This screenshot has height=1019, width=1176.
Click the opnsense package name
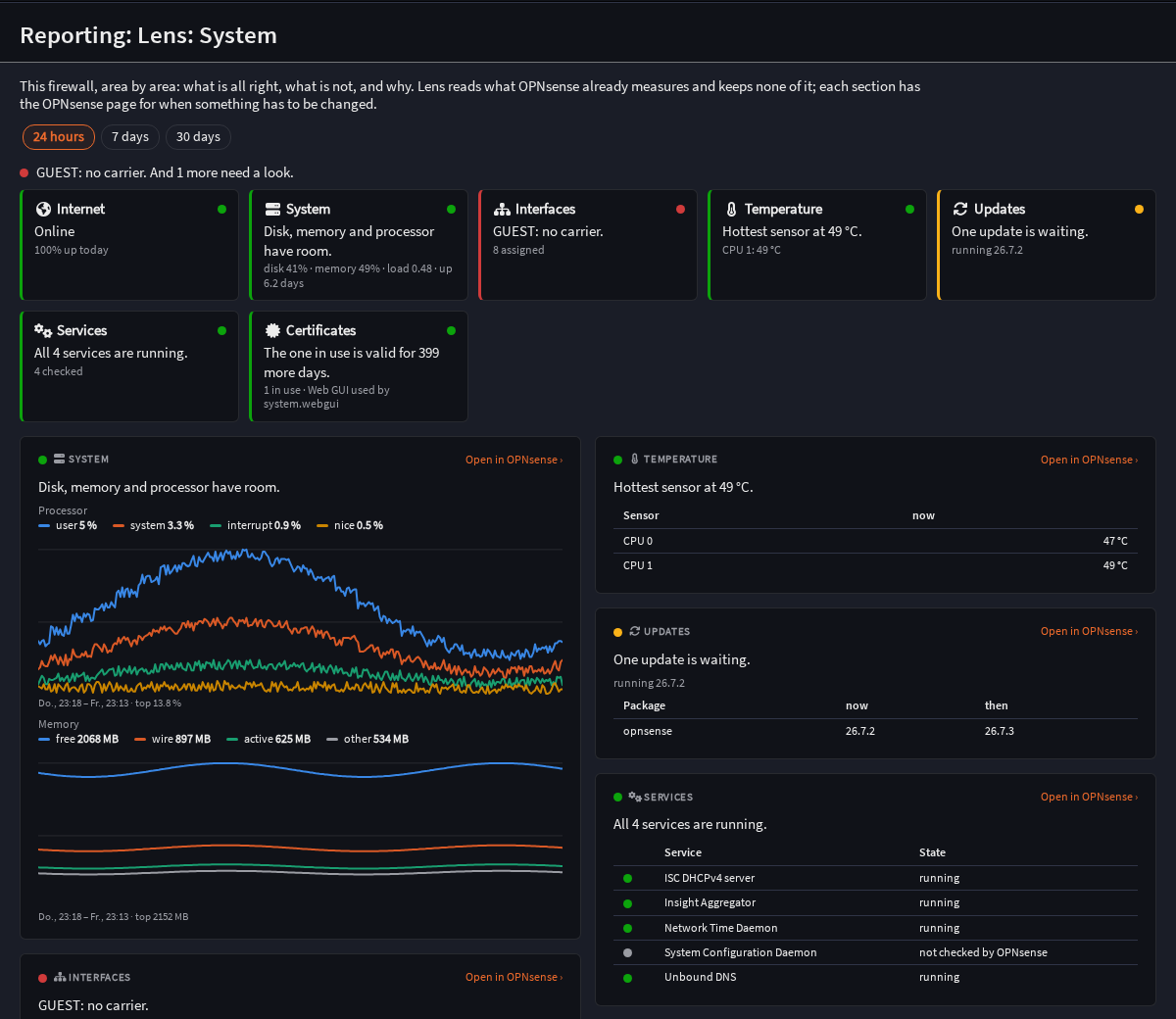point(648,731)
